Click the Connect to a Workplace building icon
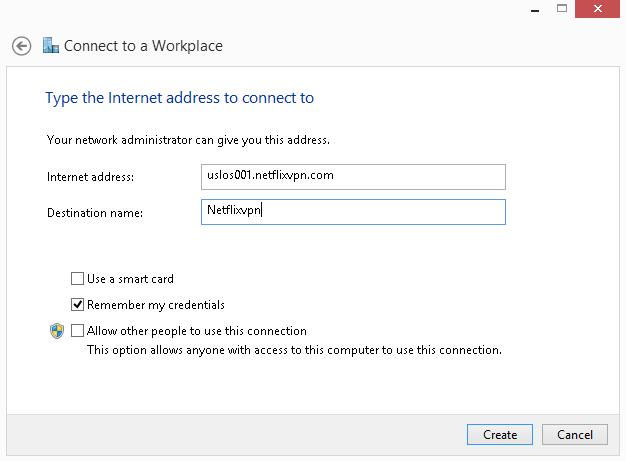Screen dimensions: 626x461 pyautogui.click(x=51, y=46)
